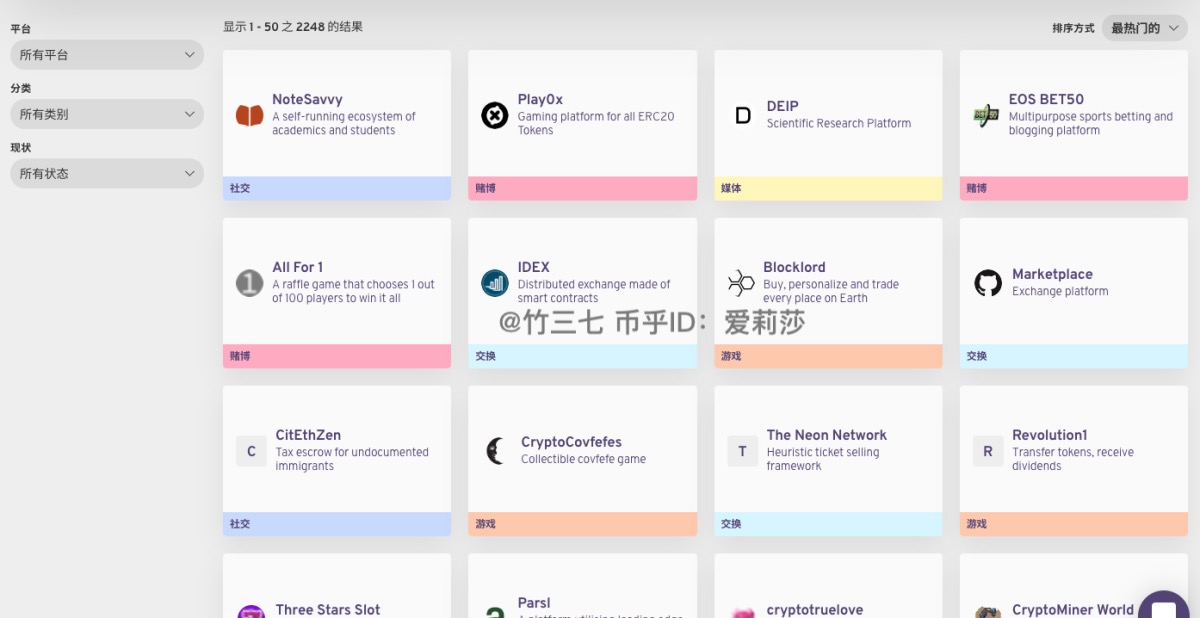Click the IDEX blue chart logo

click(494, 284)
